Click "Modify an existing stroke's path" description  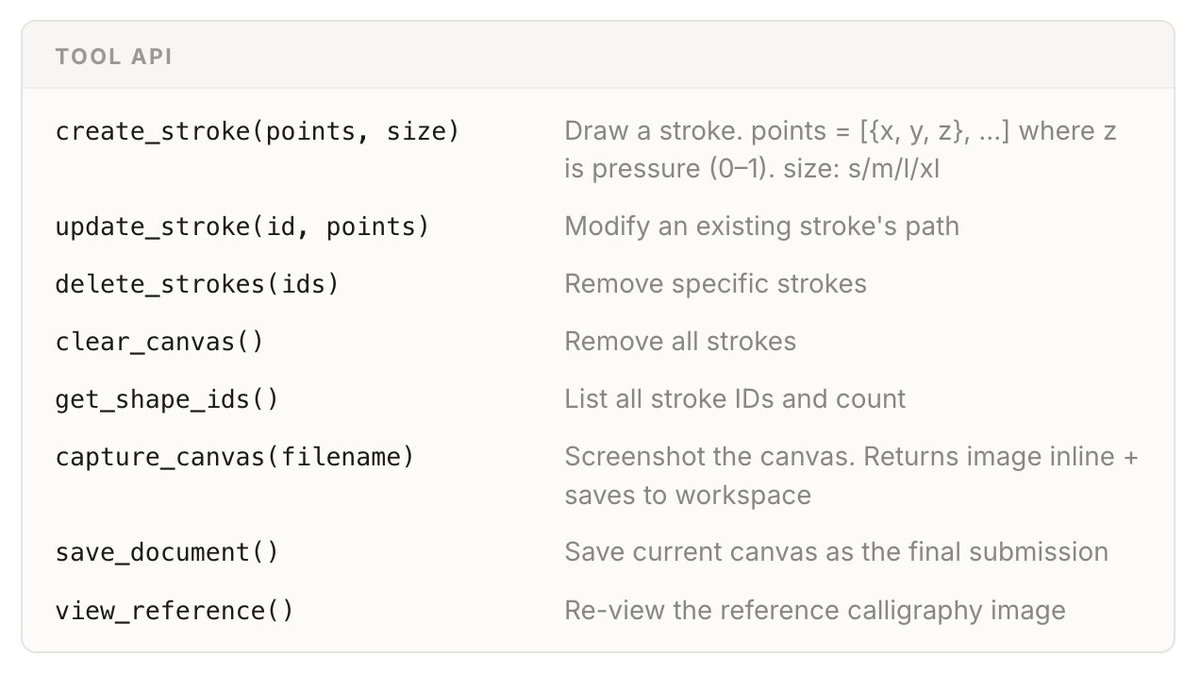[x=761, y=226]
